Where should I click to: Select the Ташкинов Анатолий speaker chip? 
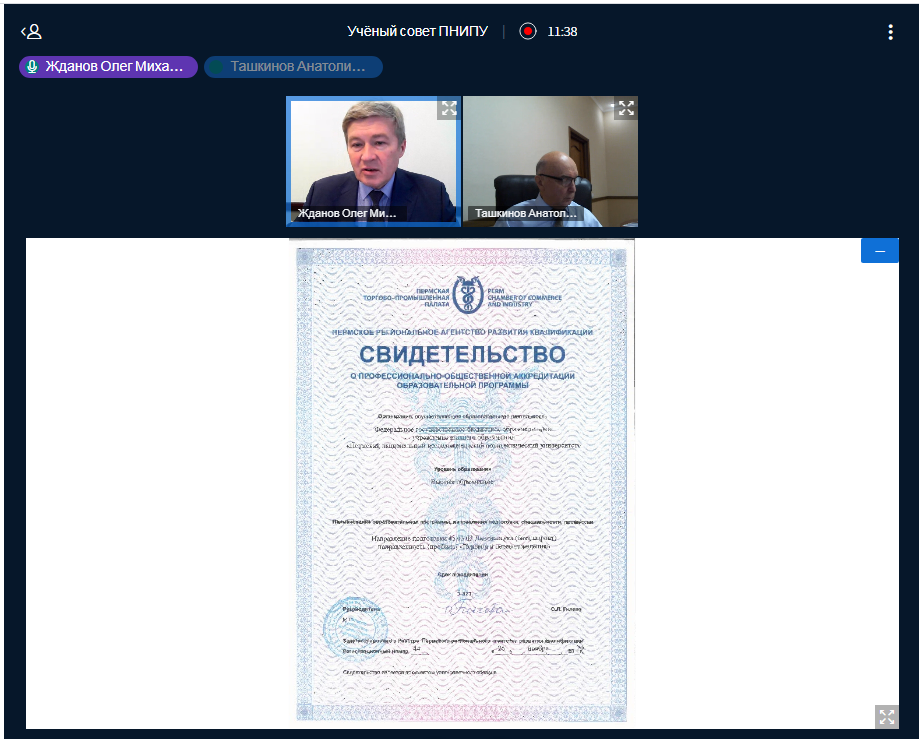point(293,67)
